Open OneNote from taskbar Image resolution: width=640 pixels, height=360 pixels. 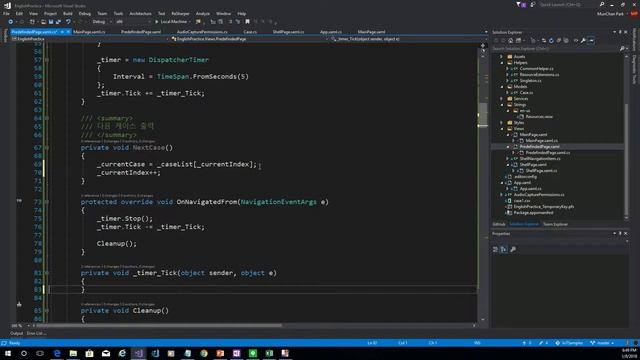pyautogui.click(x=236, y=353)
